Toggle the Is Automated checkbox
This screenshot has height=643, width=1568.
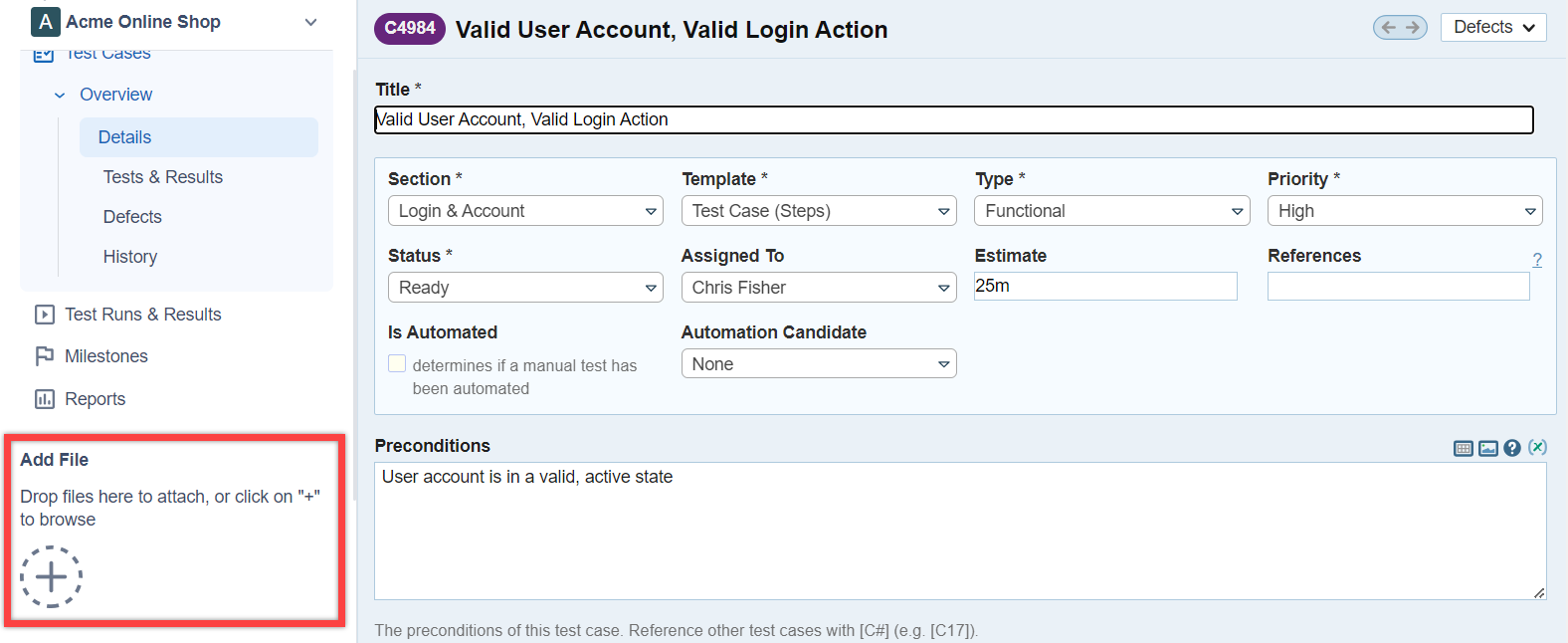pyautogui.click(x=397, y=364)
